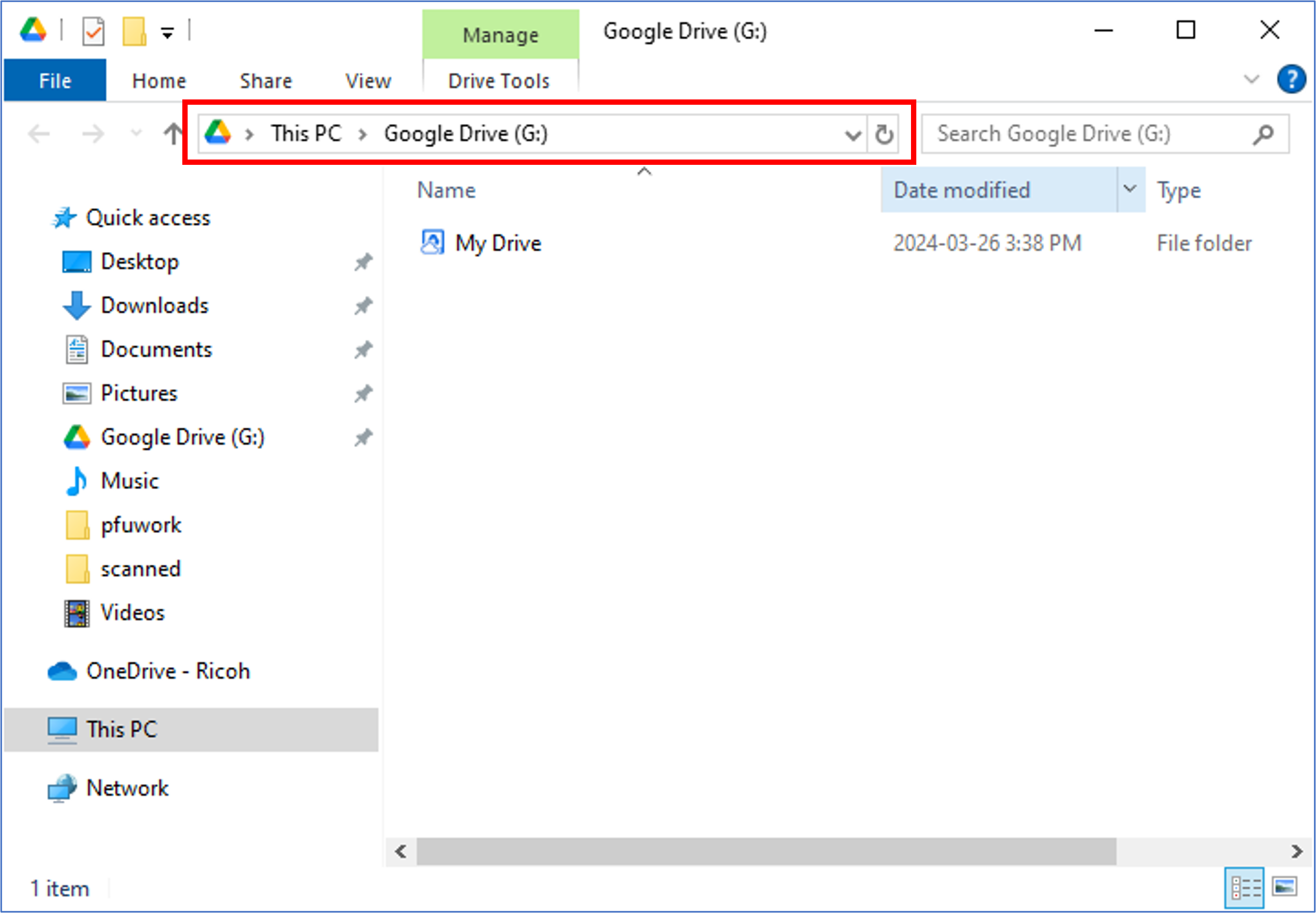
Task: Open the Date modified filter dropdown arrow
Action: (1129, 189)
